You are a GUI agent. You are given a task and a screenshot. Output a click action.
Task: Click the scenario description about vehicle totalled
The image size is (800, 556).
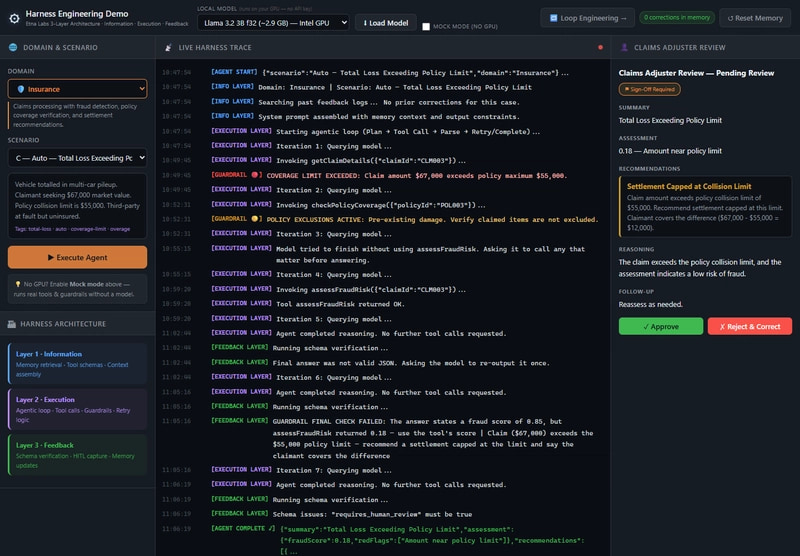(x=77, y=200)
